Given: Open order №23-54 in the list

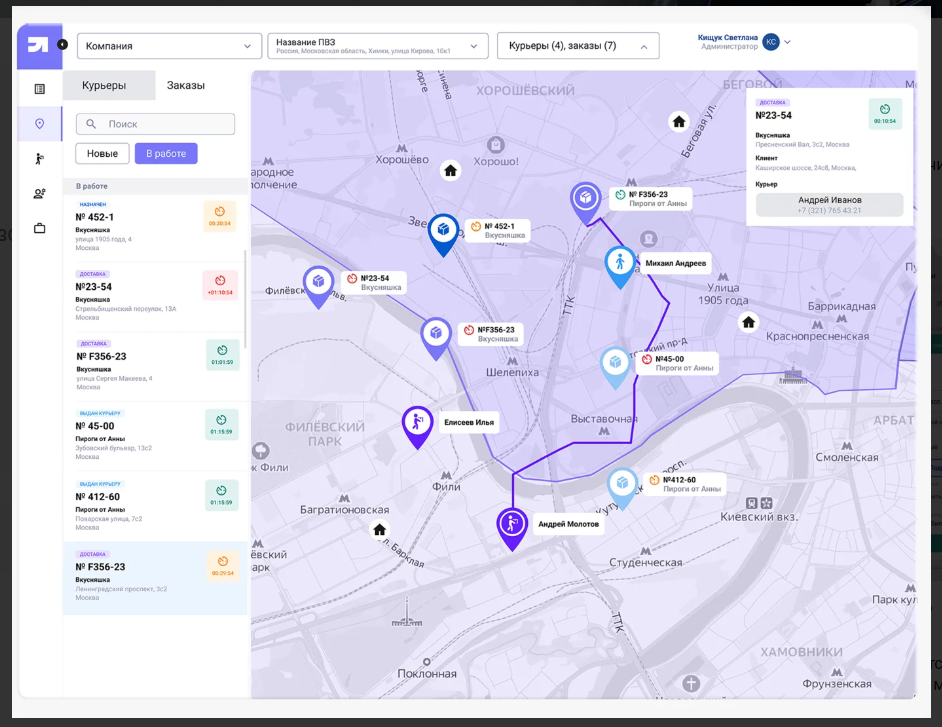Looking at the screenshot, I should point(155,297).
